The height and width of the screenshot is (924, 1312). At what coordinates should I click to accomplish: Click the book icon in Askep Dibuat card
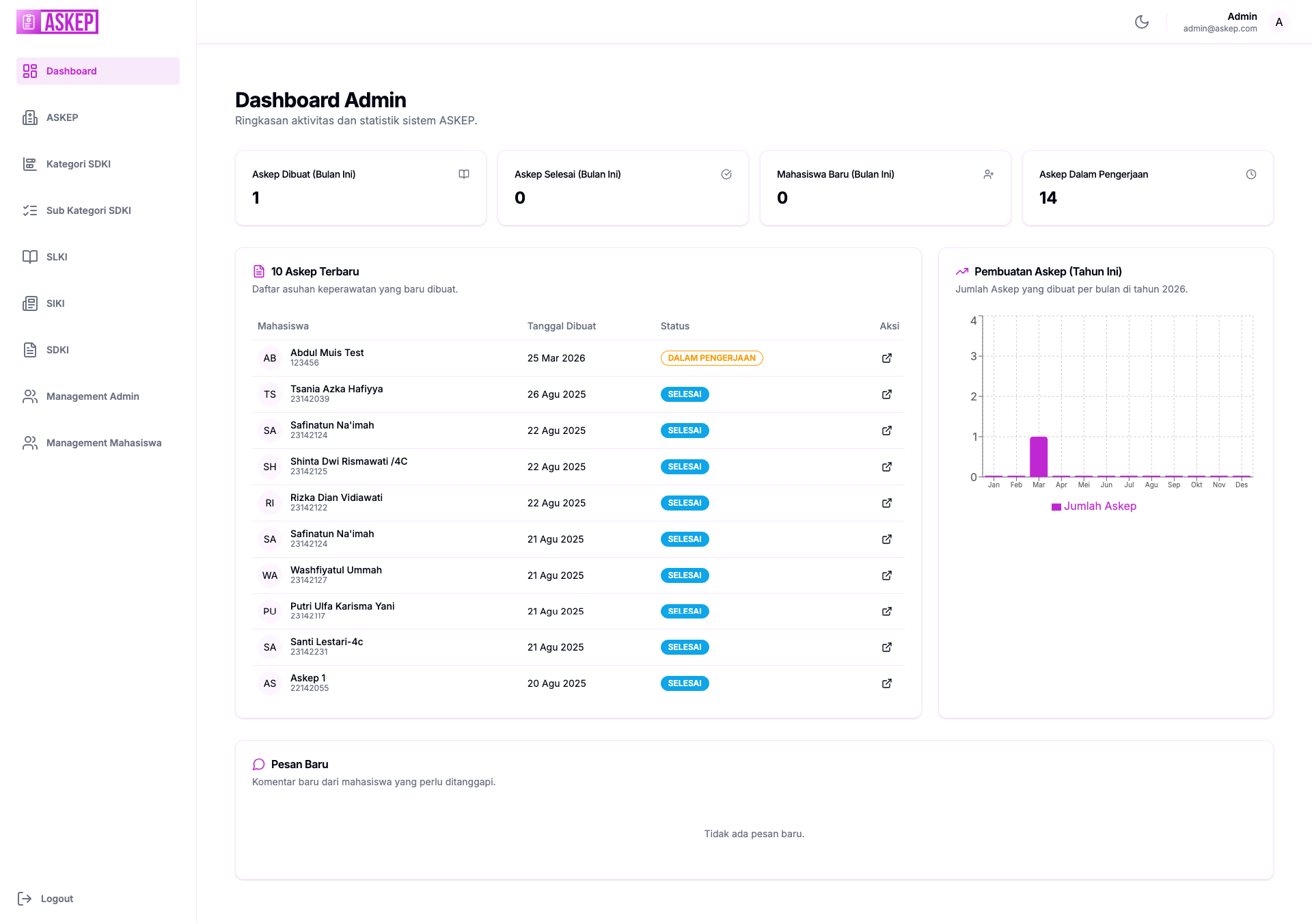pos(464,174)
